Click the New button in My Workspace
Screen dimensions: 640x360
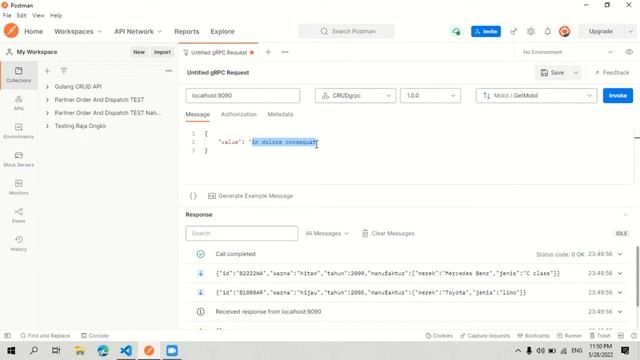(x=139, y=52)
